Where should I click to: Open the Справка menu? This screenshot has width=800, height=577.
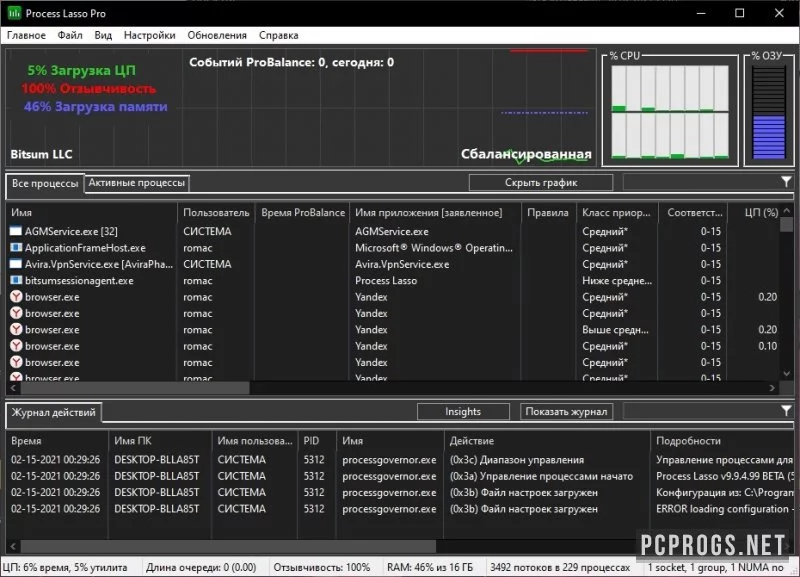click(x=279, y=35)
